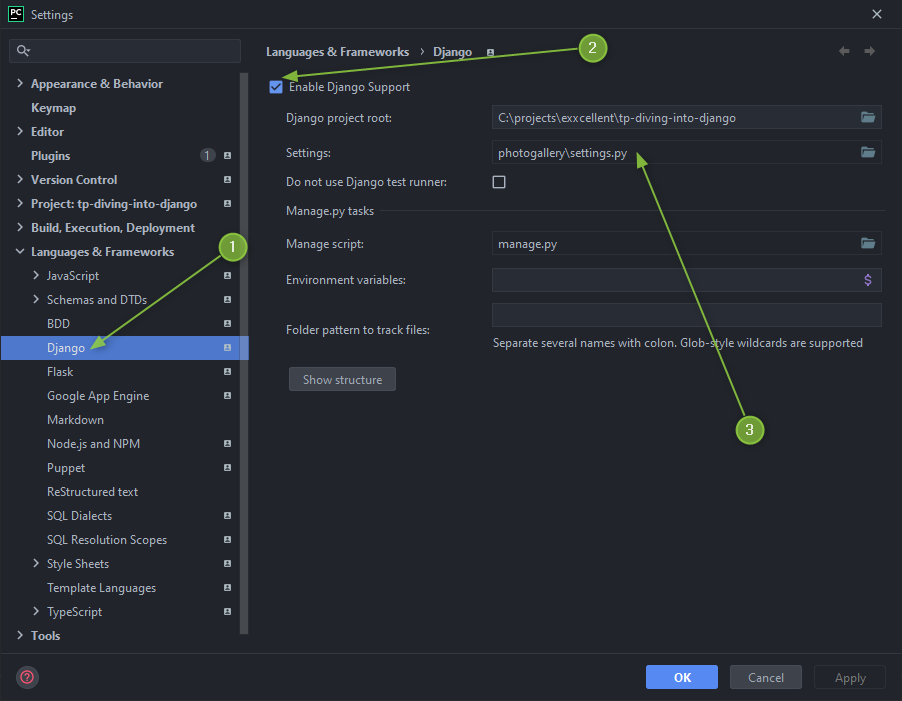Expand the Appearance & Behavior section
The width and height of the screenshot is (902, 701).
pos(21,84)
